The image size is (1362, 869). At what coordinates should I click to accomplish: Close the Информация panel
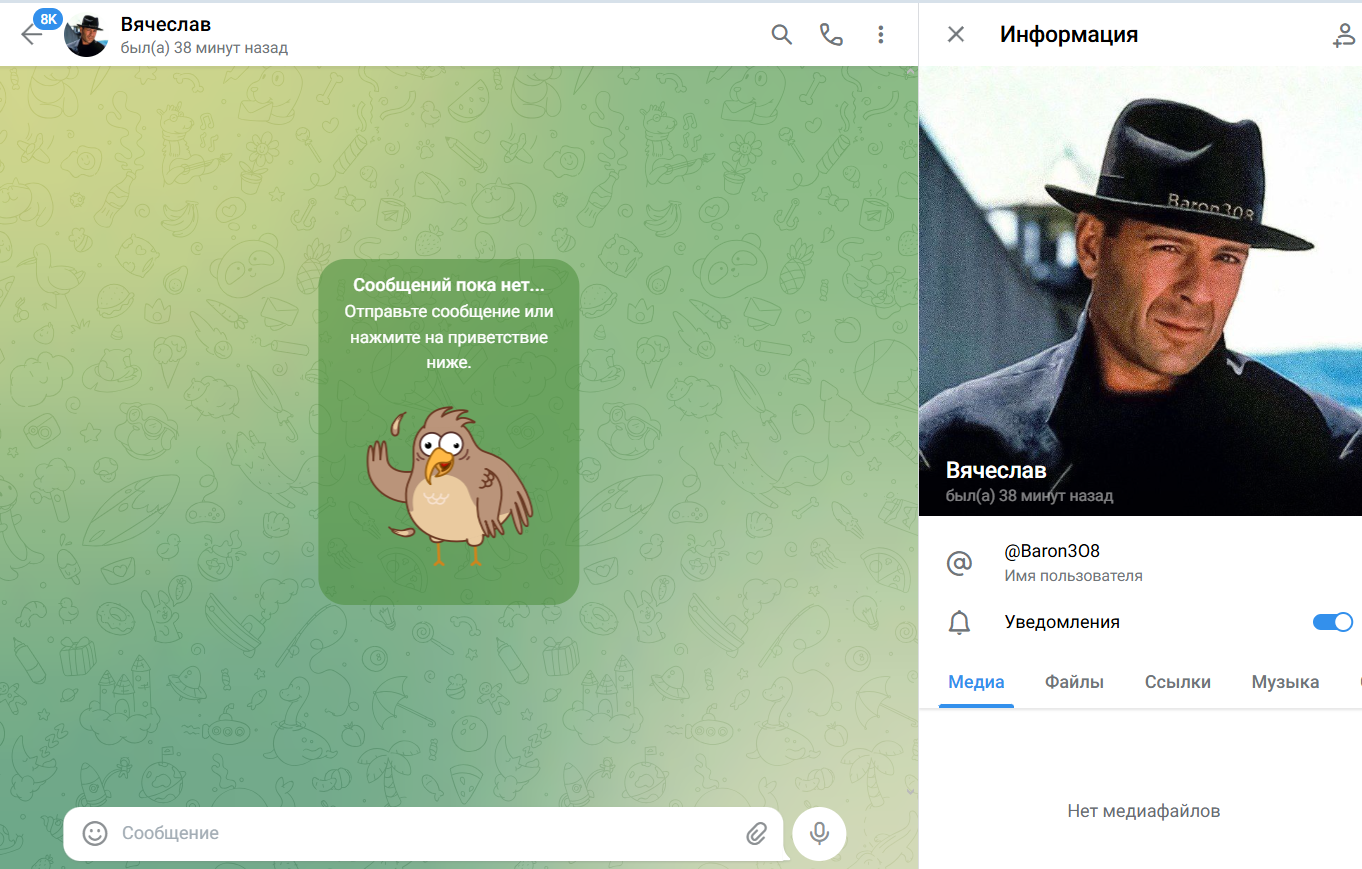956,35
